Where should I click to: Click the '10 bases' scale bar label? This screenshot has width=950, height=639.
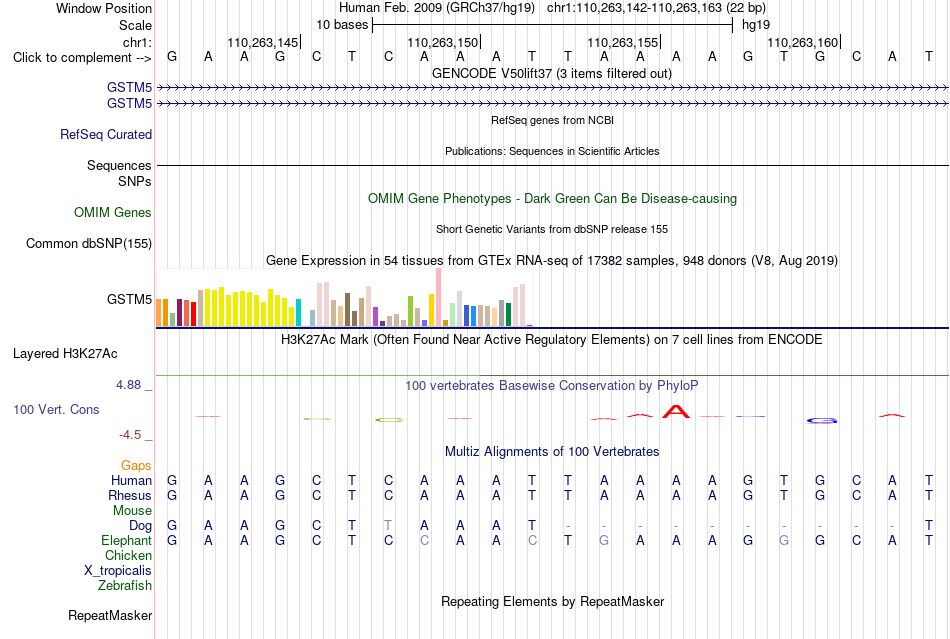pyautogui.click(x=342, y=25)
